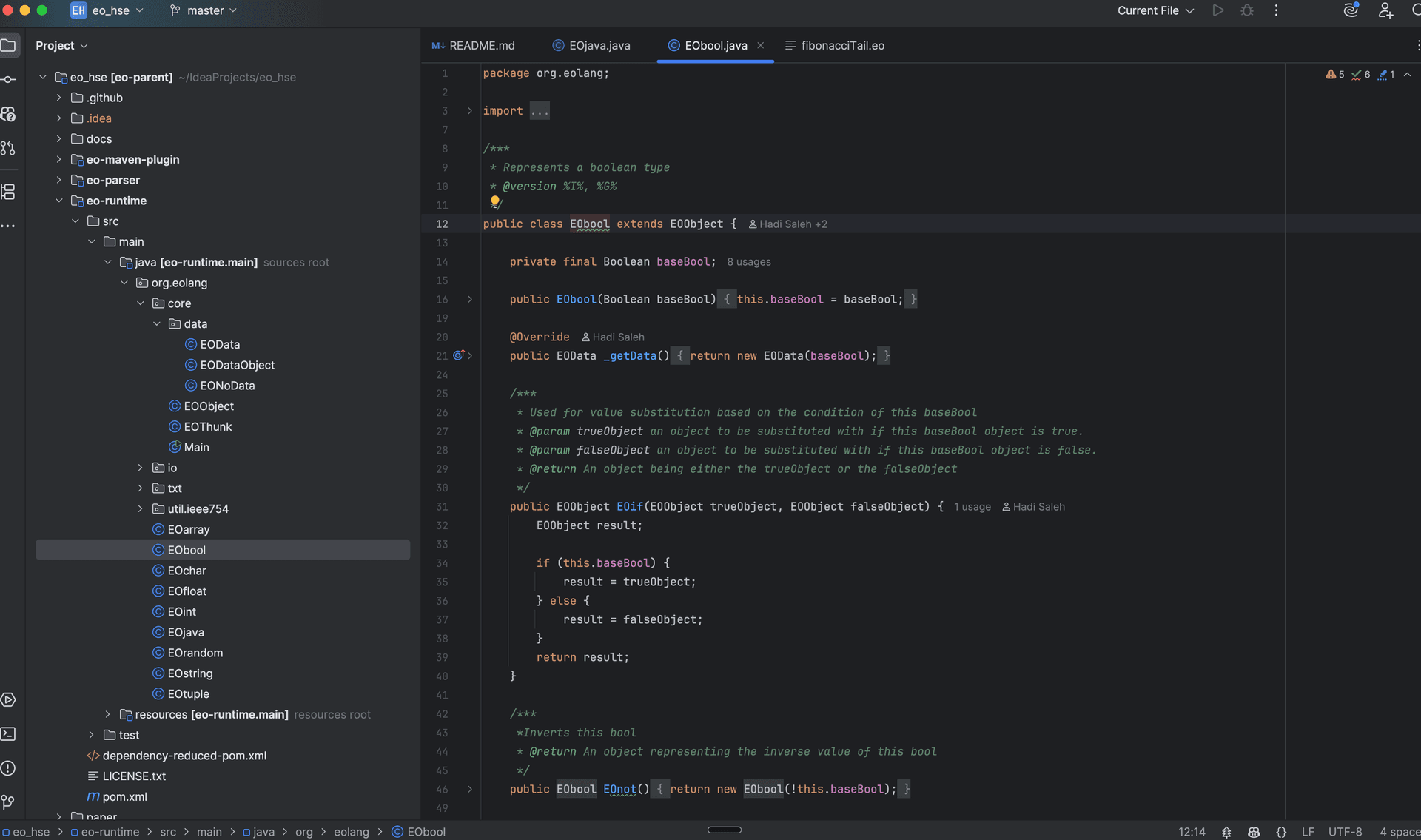Open the Commit tool window
This screenshot has height=840, width=1421.
10,78
